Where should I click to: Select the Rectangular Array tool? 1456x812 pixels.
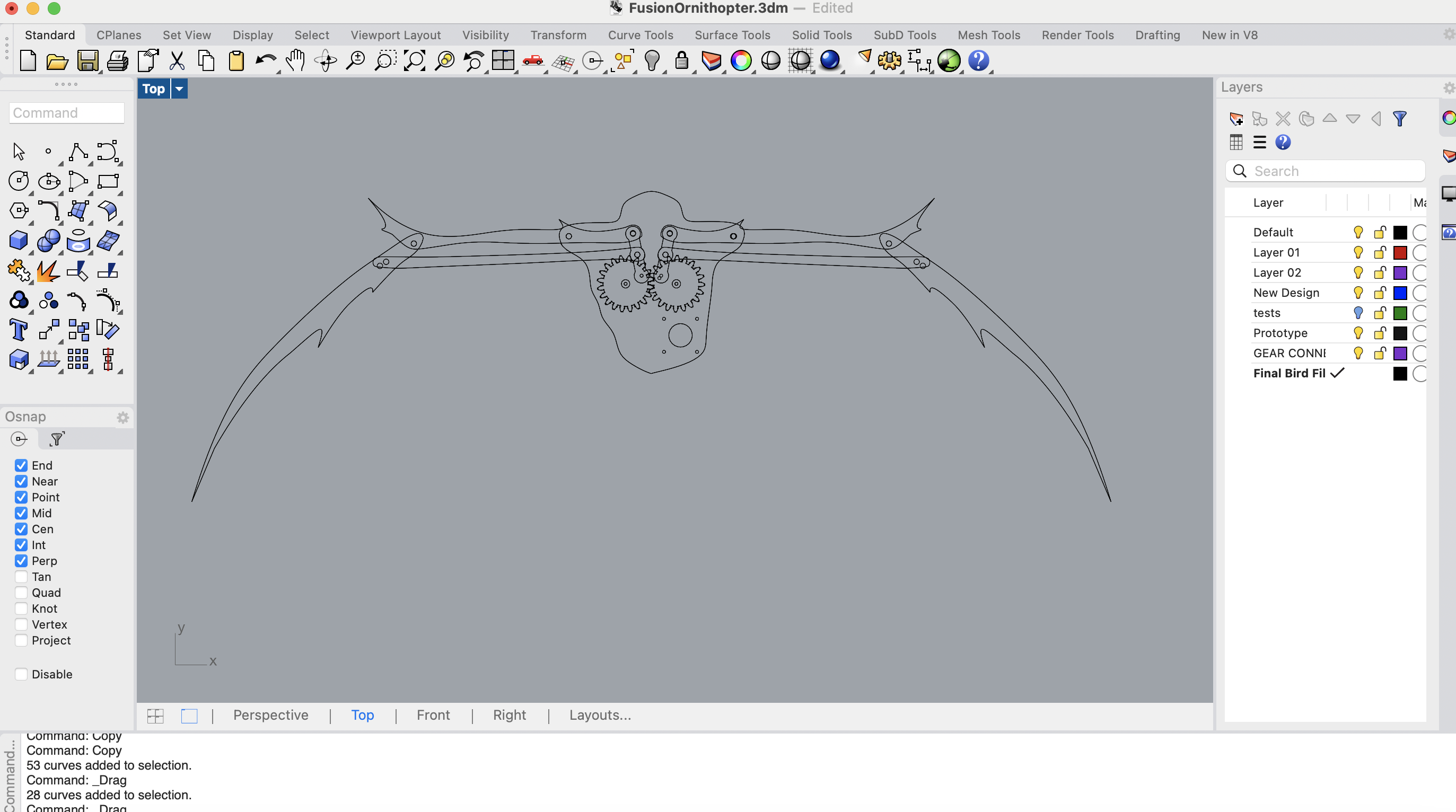[78, 359]
